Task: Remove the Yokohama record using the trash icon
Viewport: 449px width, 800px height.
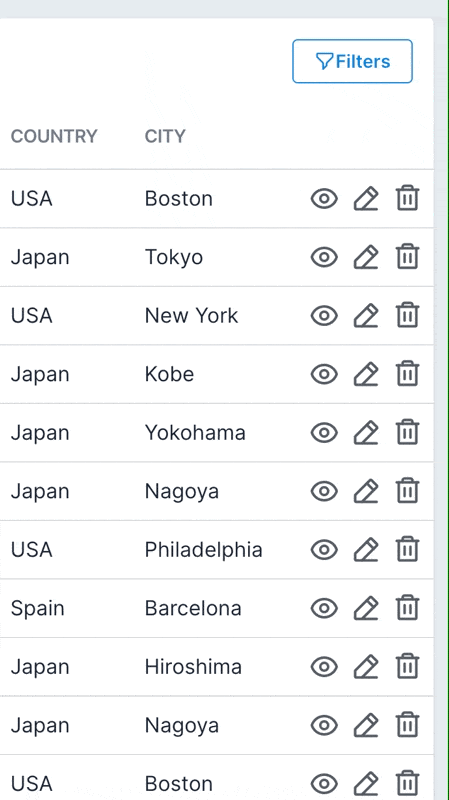Action: coord(407,433)
